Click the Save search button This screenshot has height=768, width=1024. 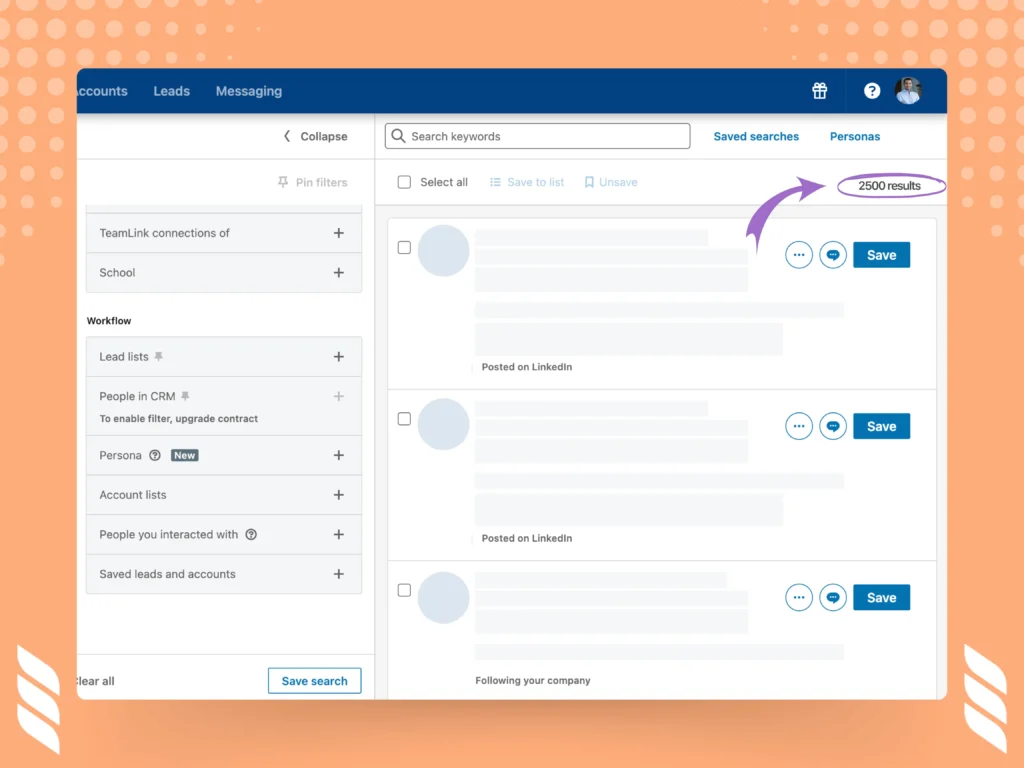coord(314,680)
